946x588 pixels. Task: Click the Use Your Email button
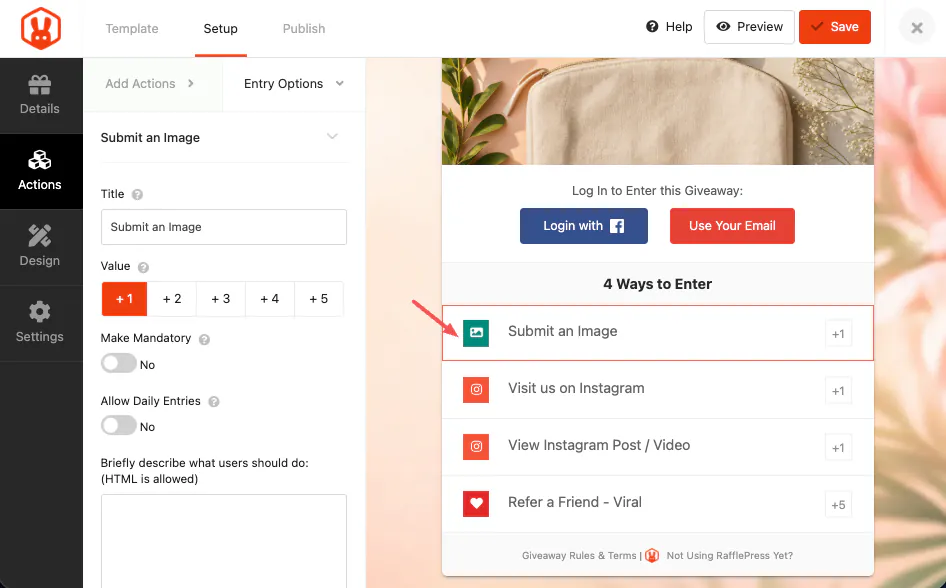pos(732,226)
